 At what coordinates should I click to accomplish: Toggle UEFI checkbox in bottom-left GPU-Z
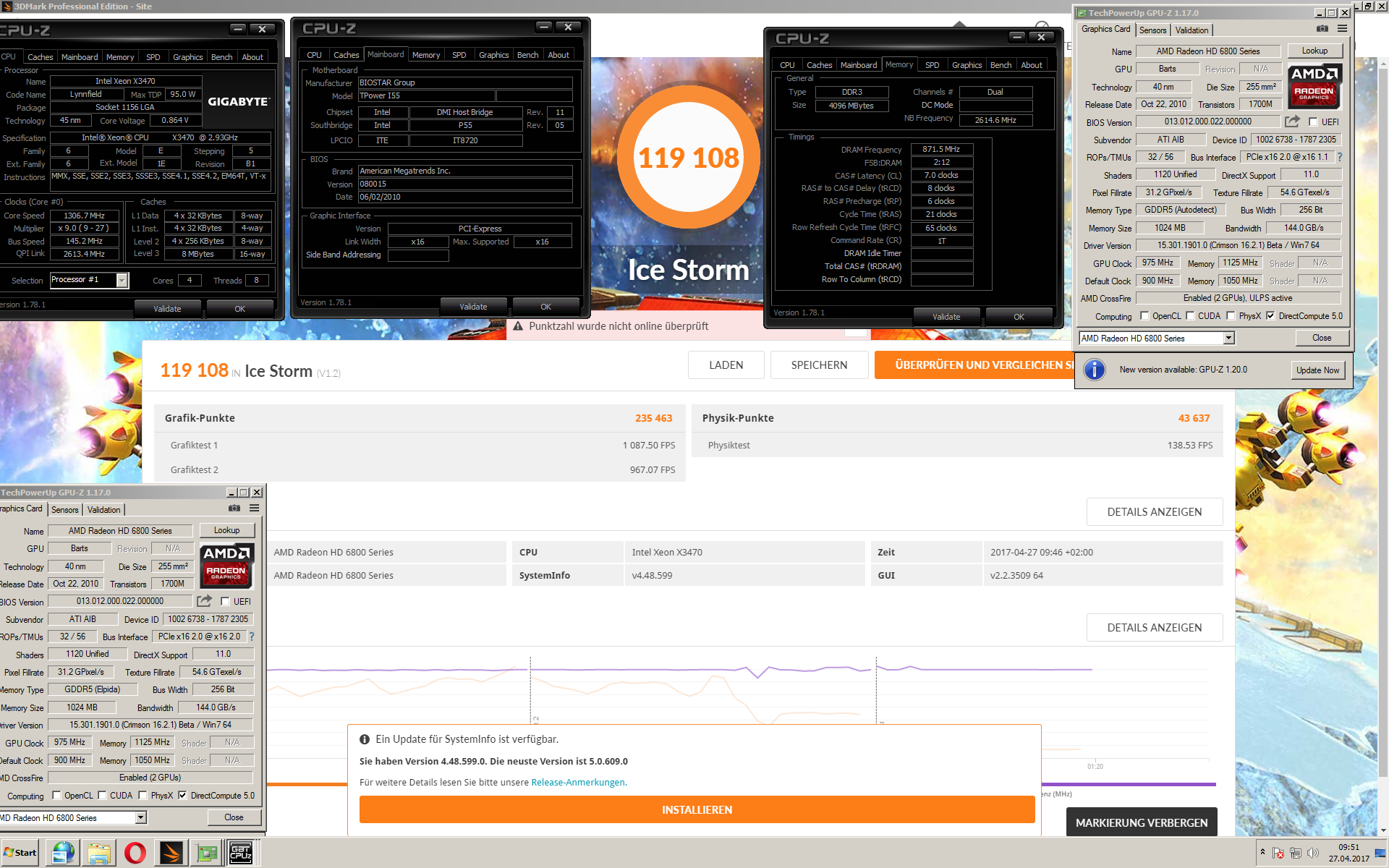[225, 601]
